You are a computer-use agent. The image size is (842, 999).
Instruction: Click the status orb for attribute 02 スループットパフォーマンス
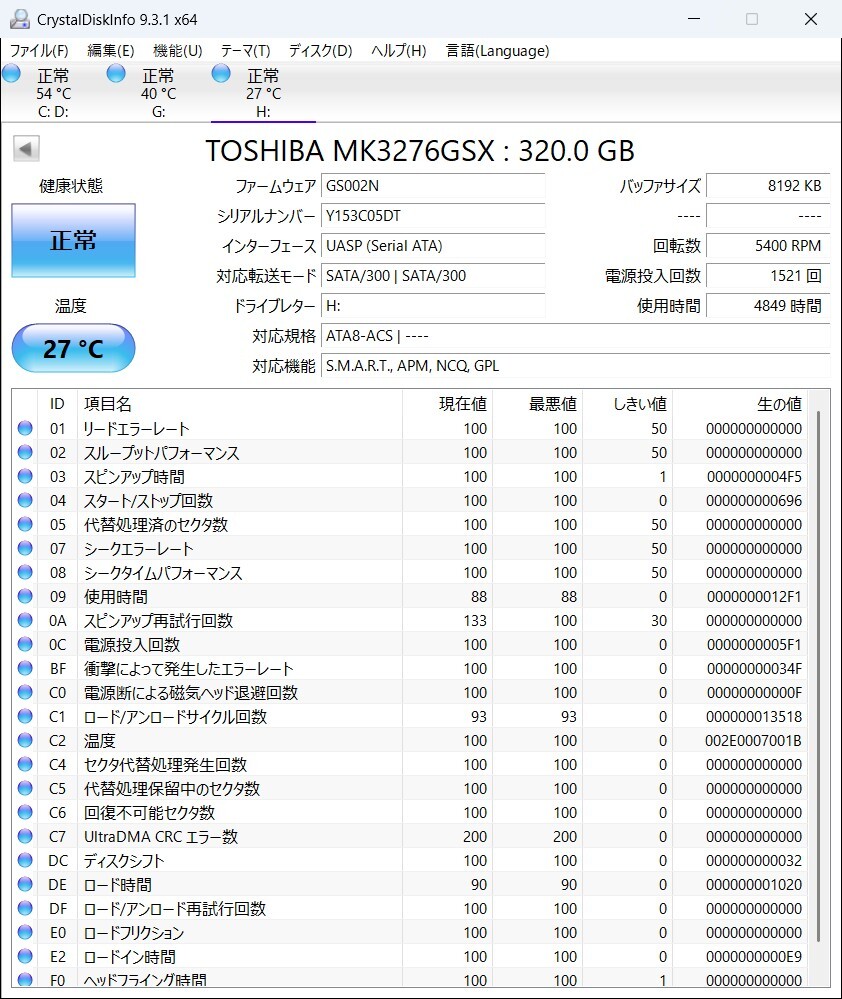tap(25, 452)
